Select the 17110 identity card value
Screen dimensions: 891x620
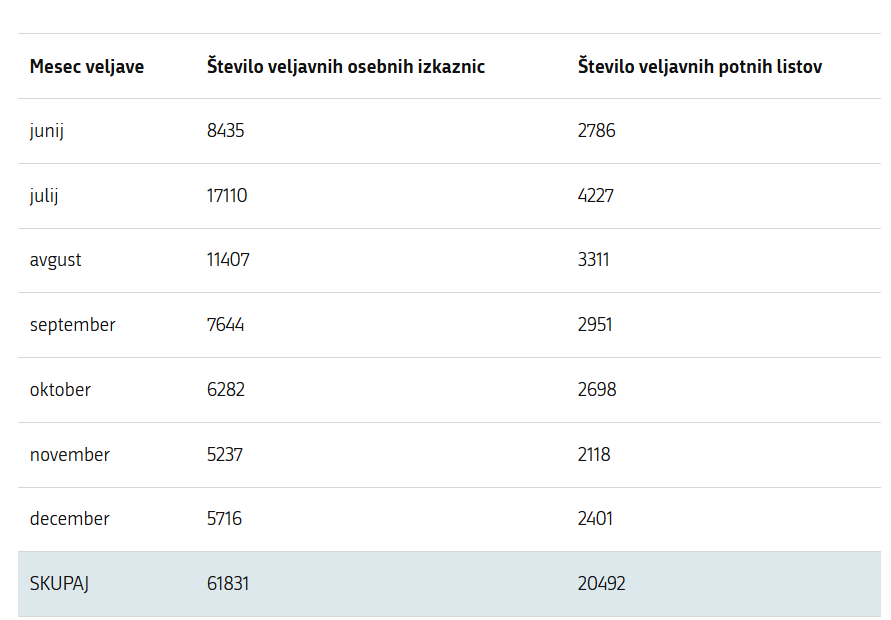(x=227, y=195)
